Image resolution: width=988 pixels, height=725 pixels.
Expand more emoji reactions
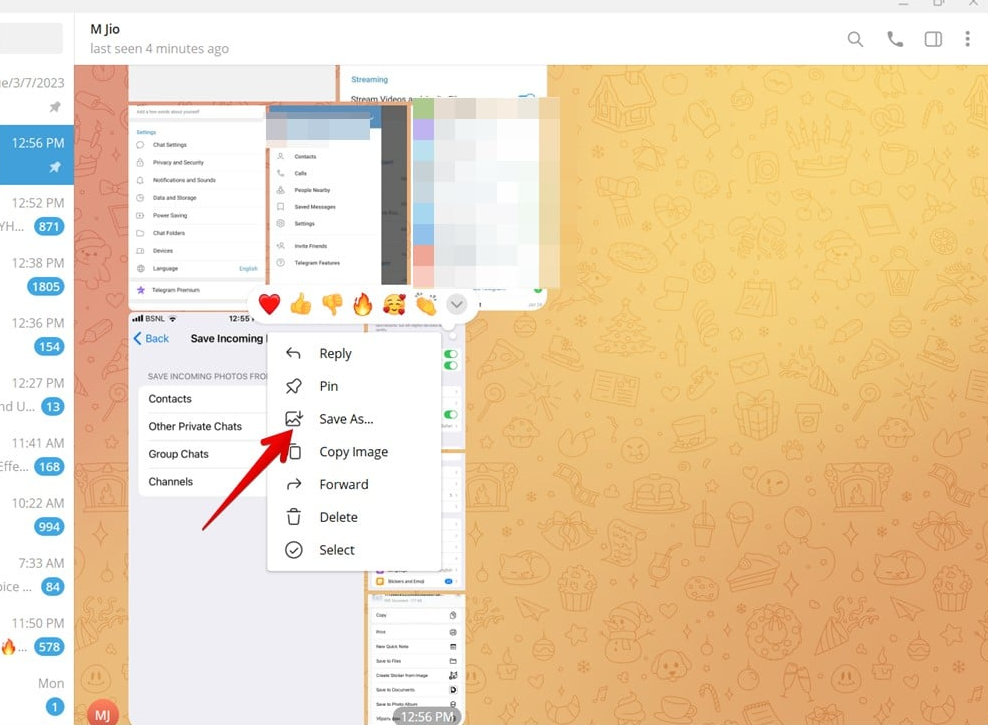(457, 305)
